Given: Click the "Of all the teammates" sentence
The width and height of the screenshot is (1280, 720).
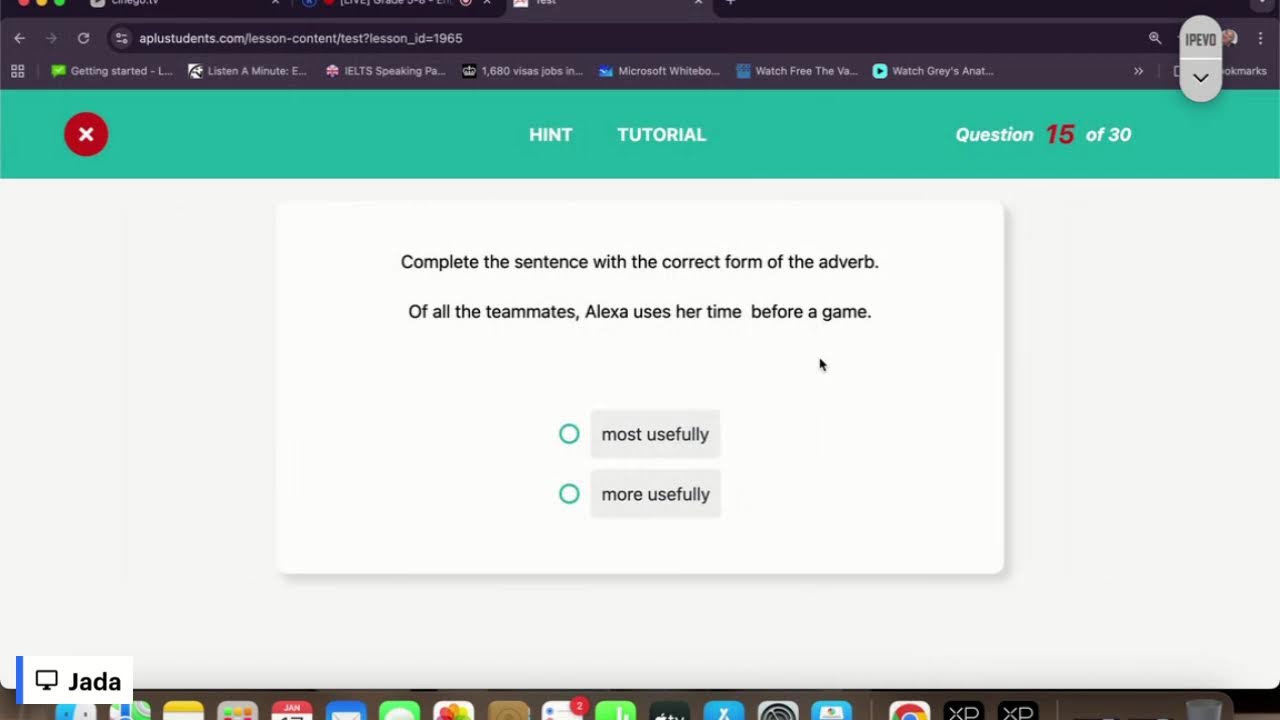Looking at the screenshot, I should [640, 312].
